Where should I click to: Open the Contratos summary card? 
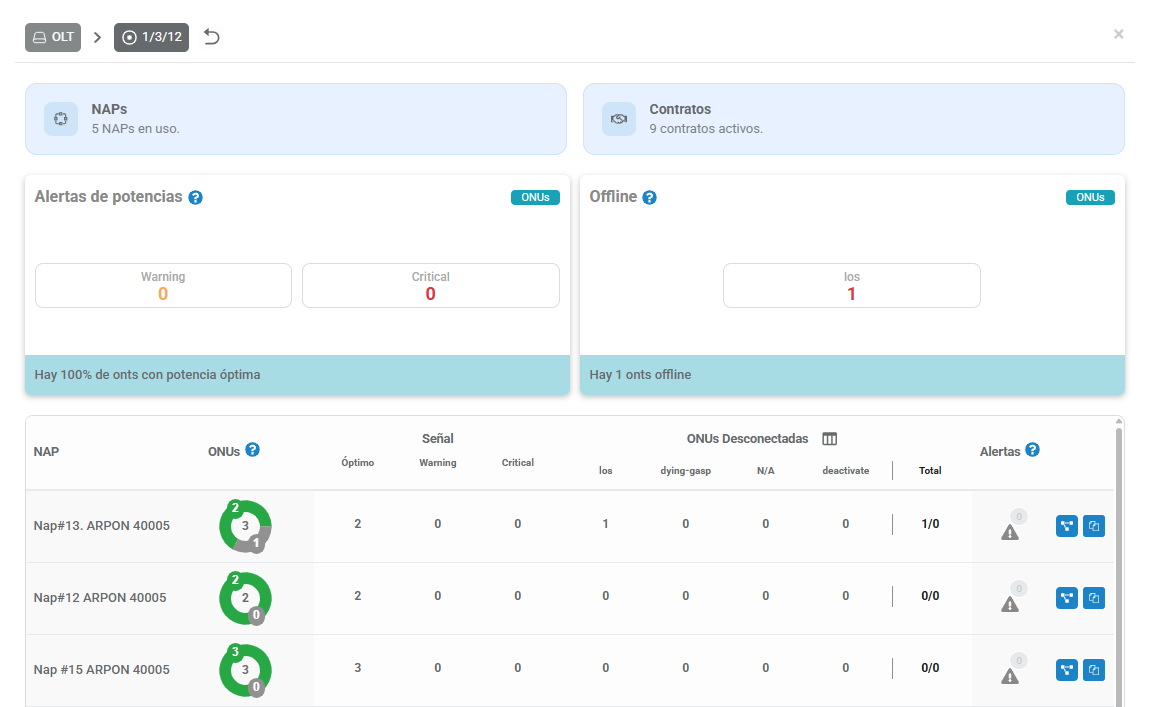point(854,119)
